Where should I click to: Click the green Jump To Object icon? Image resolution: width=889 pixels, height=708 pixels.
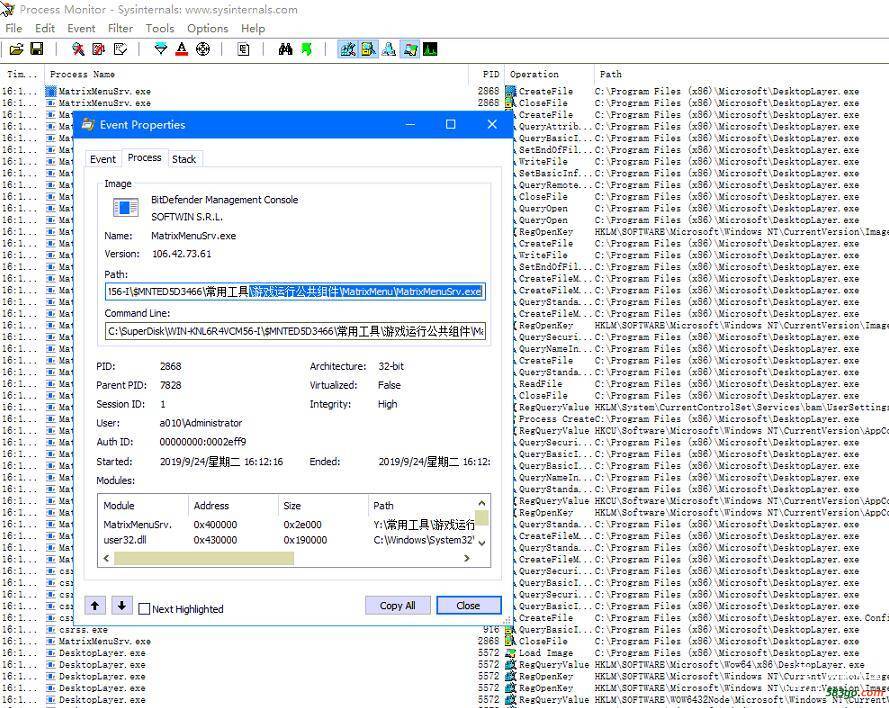click(x=306, y=49)
